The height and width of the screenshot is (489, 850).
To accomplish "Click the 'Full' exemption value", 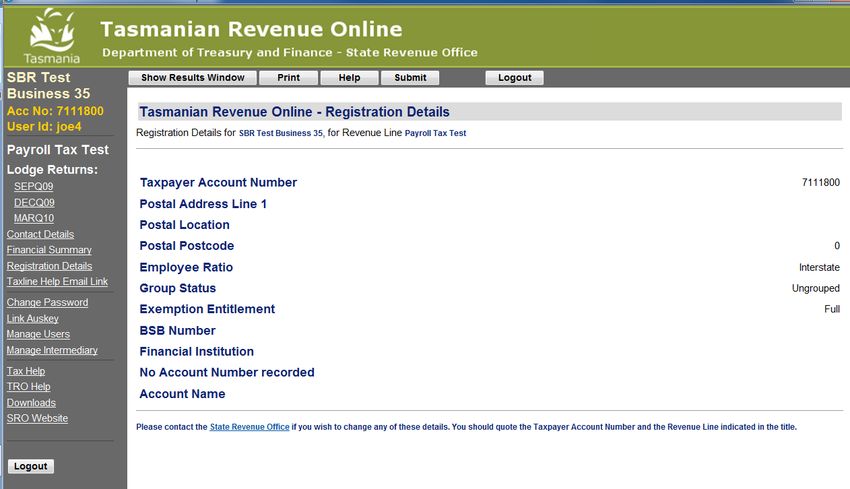I will pos(832,309).
